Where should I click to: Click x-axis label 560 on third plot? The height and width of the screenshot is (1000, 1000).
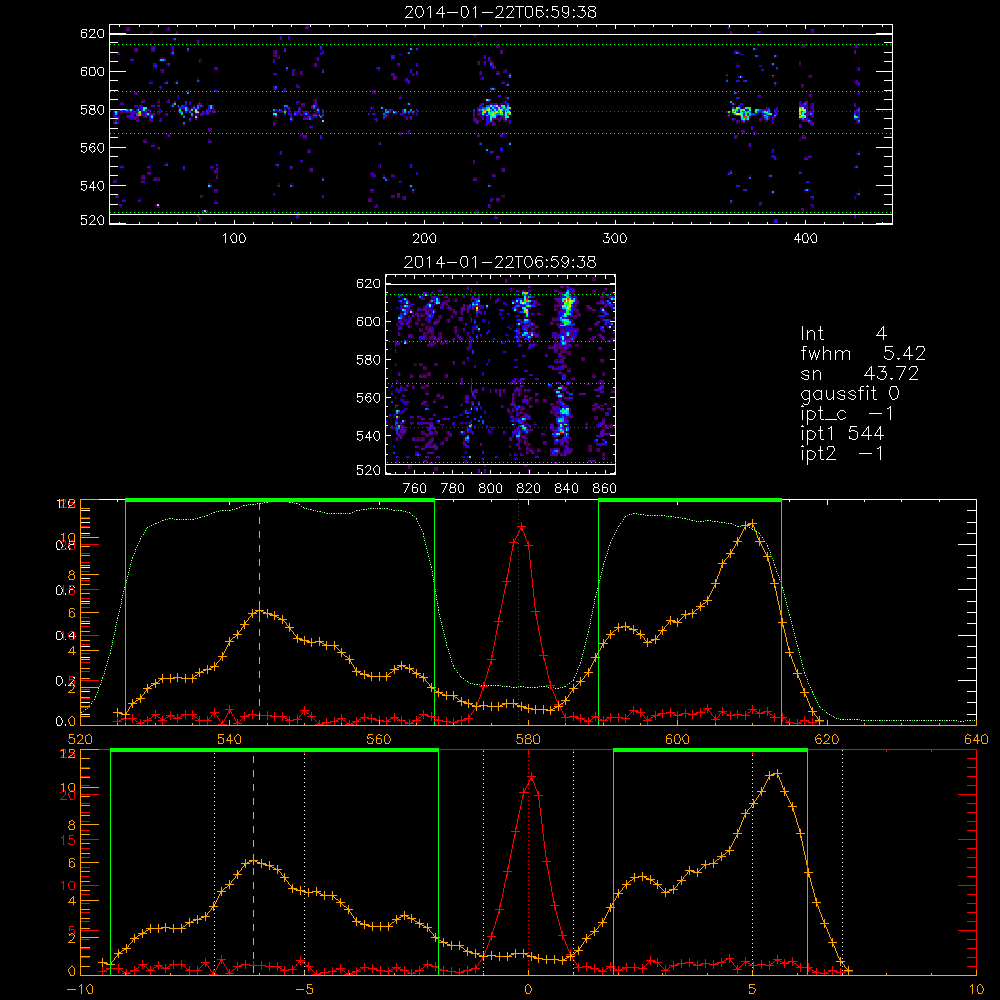tap(378, 740)
